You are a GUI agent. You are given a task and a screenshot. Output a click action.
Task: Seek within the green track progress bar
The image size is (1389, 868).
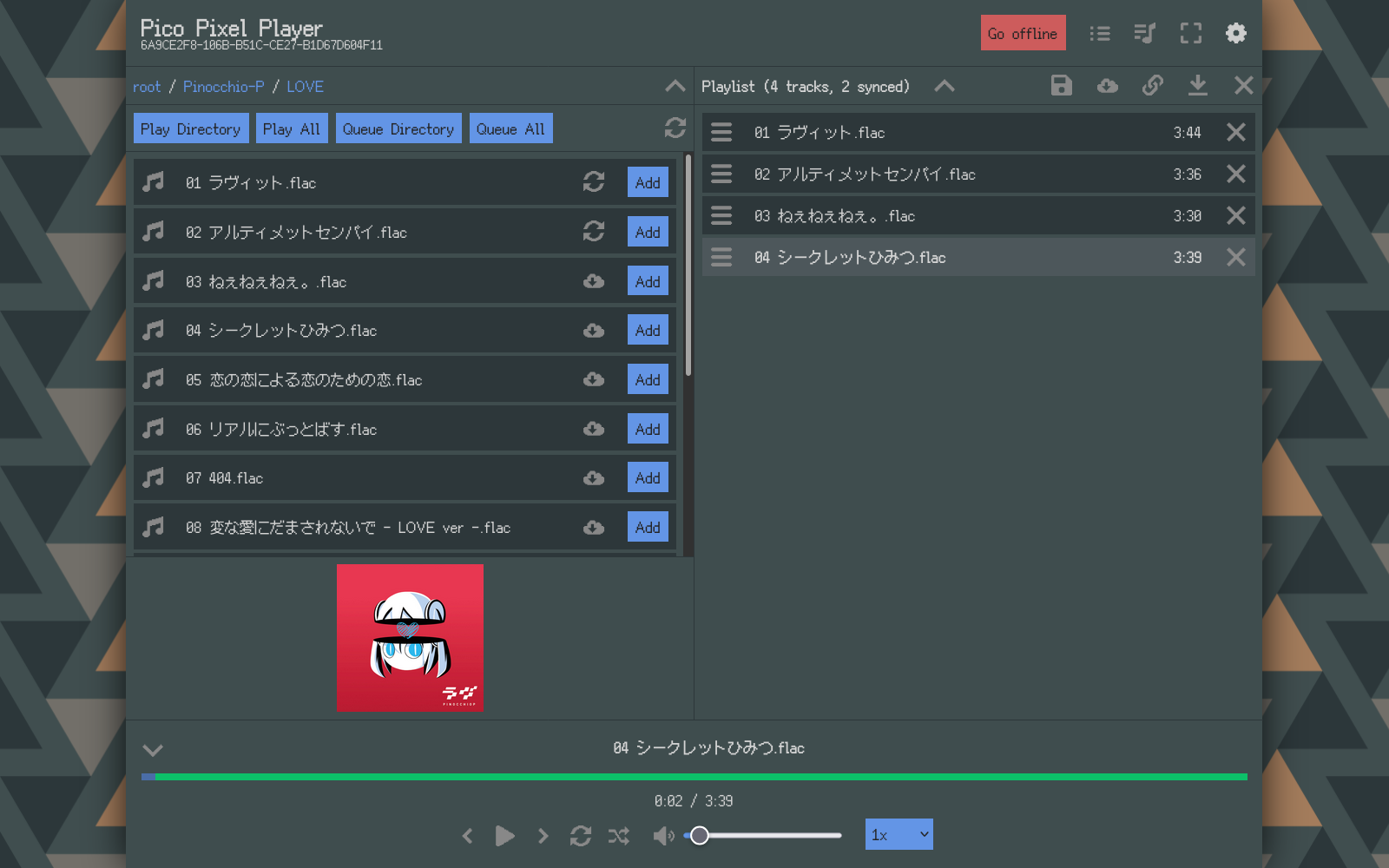[x=694, y=777]
